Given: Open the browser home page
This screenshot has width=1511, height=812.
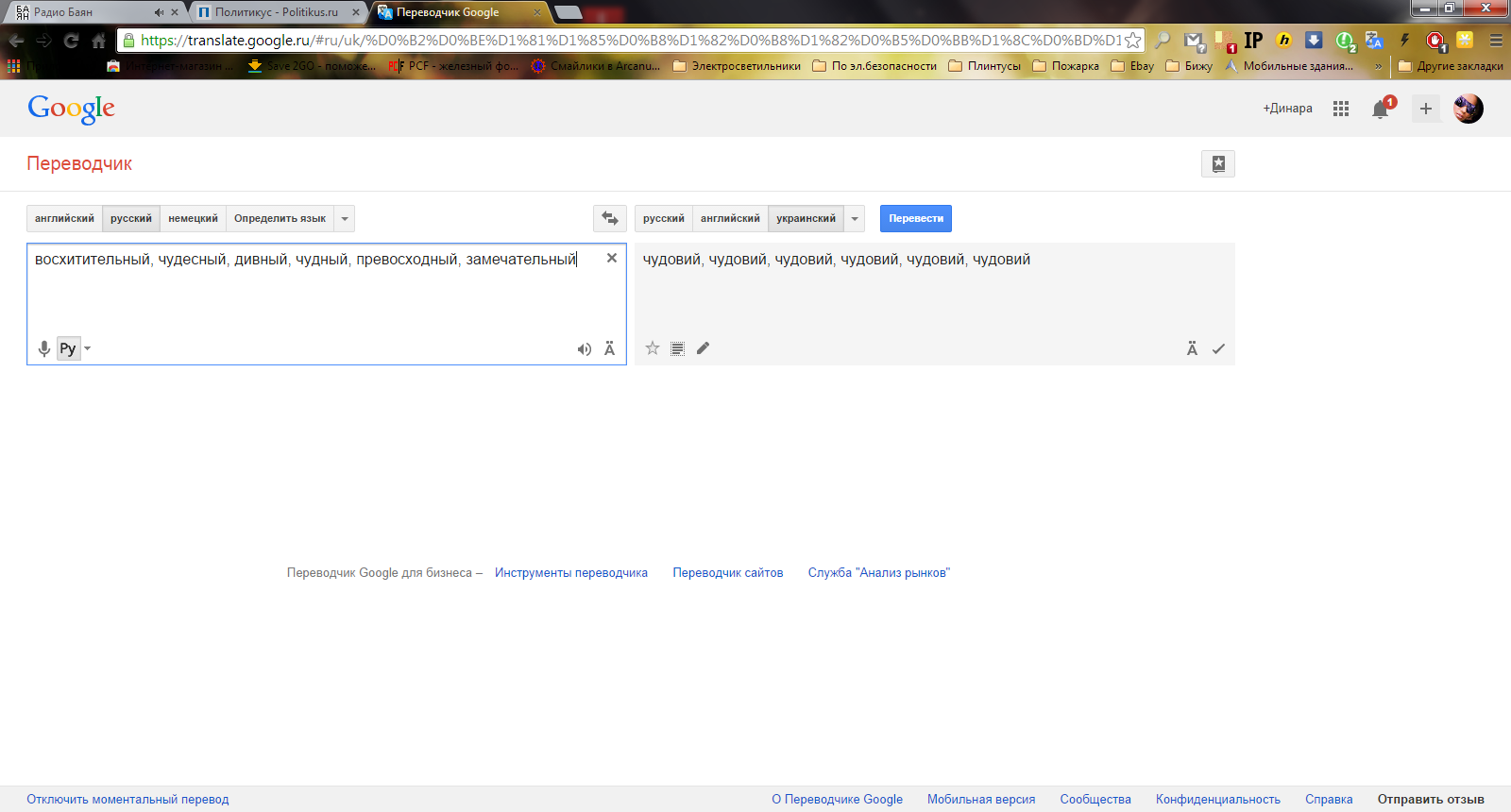Looking at the screenshot, I should click(x=98, y=41).
